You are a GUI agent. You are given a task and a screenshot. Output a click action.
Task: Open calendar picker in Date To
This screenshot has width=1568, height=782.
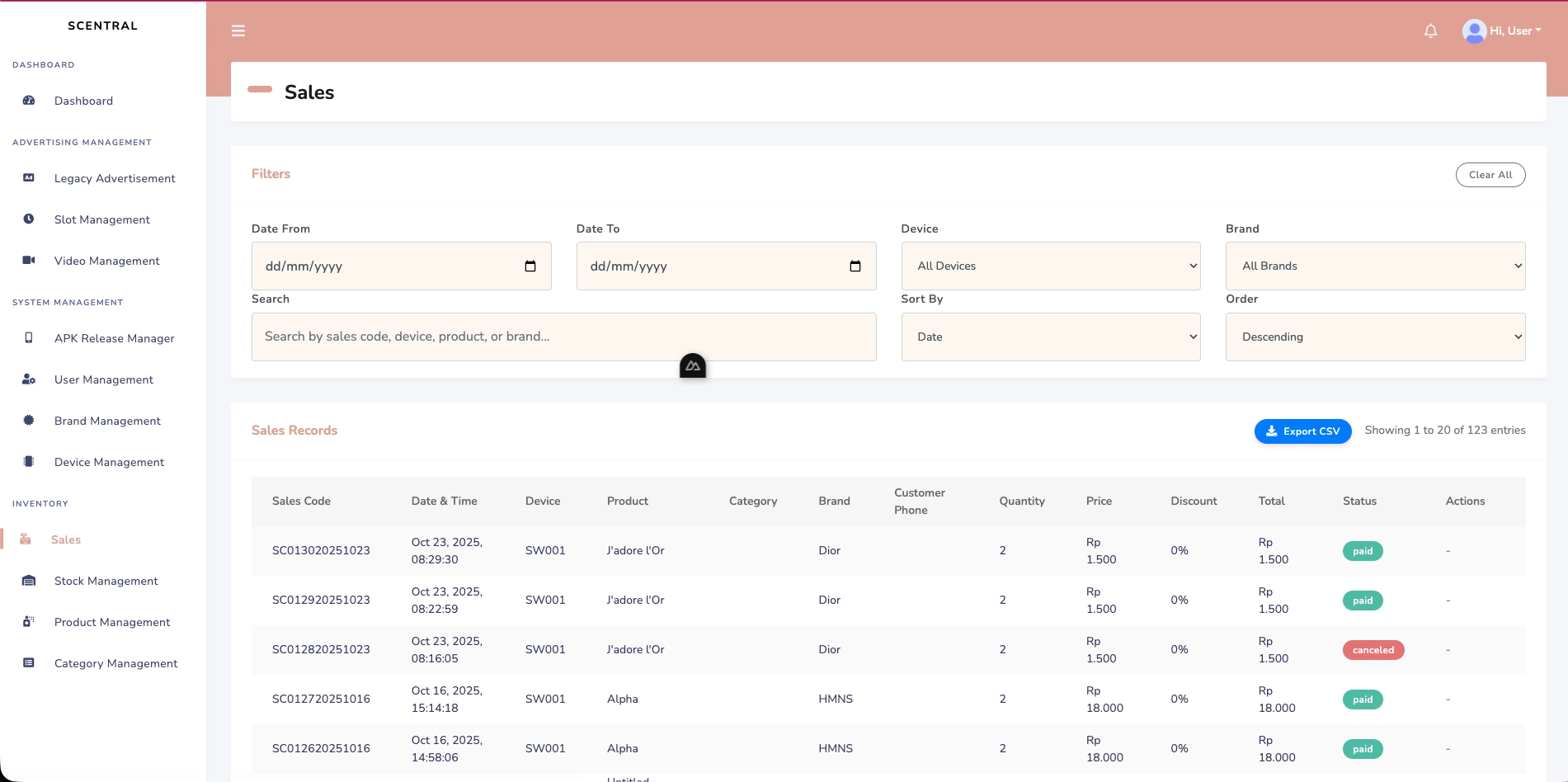855,266
